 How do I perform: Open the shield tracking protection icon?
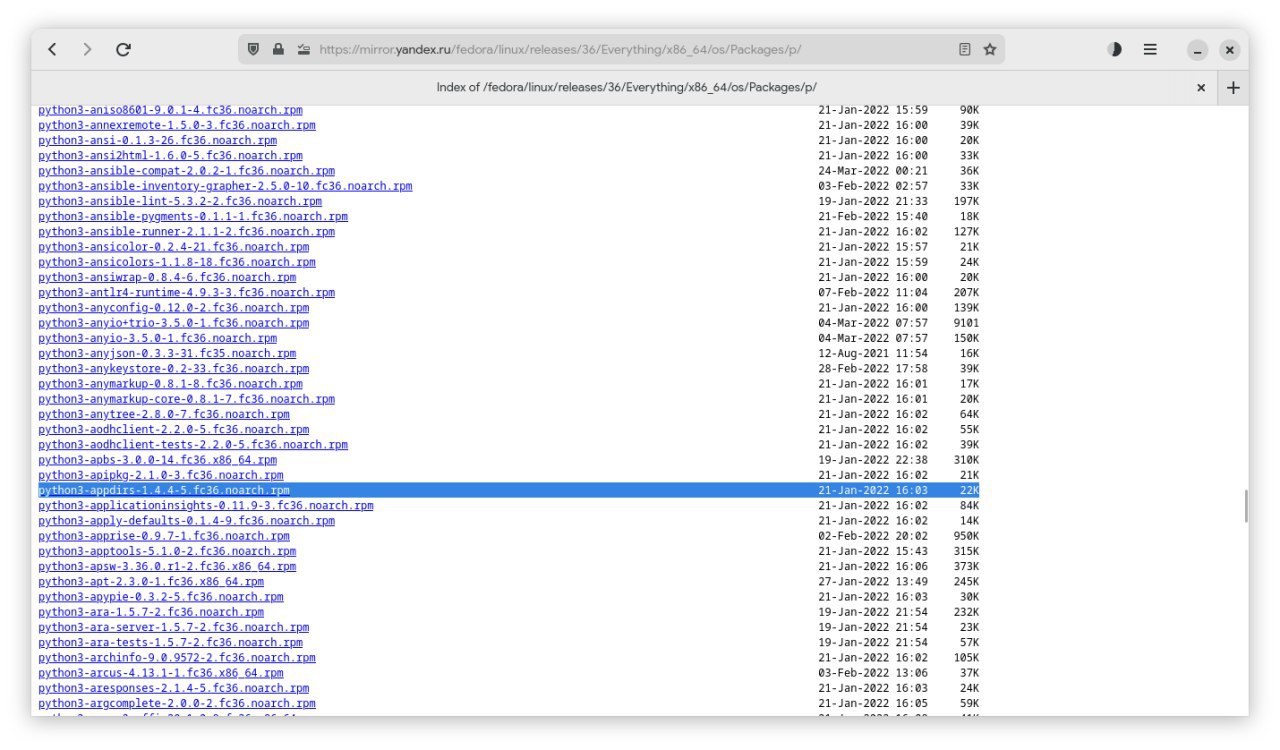(x=254, y=49)
